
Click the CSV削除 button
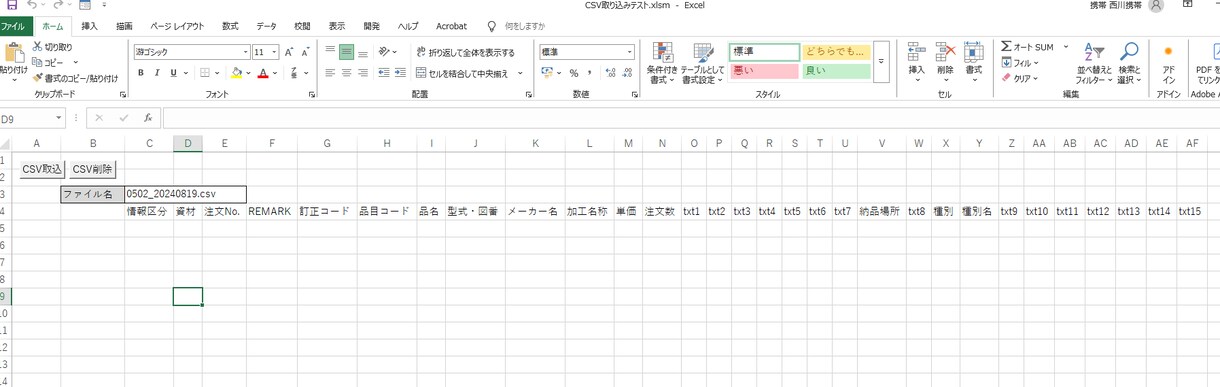92,170
